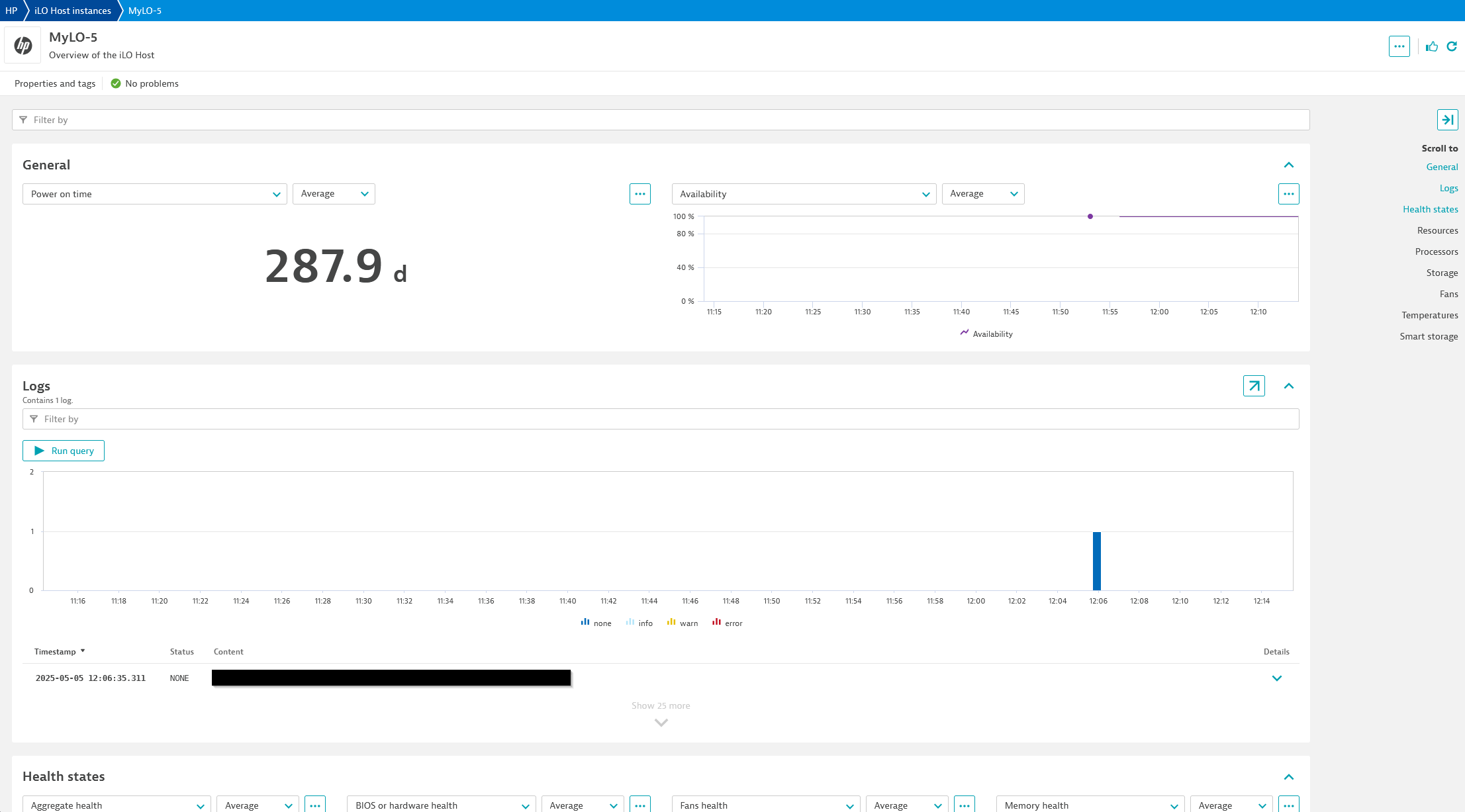1465x812 pixels.
Task: Collapse the Scroll to side panel
Action: point(1448,120)
